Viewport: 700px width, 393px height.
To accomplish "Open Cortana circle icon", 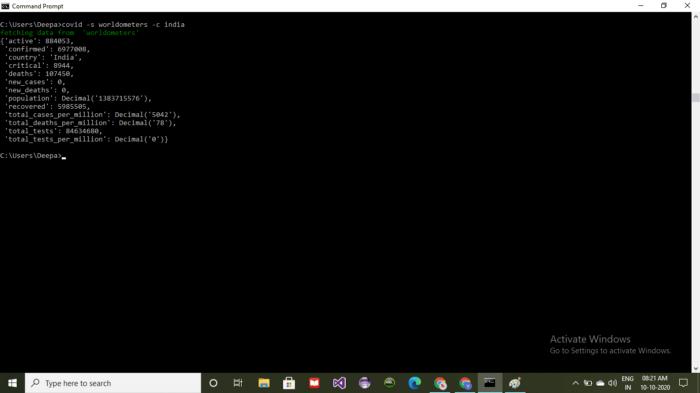I will pyautogui.click(x=213, y=383).
